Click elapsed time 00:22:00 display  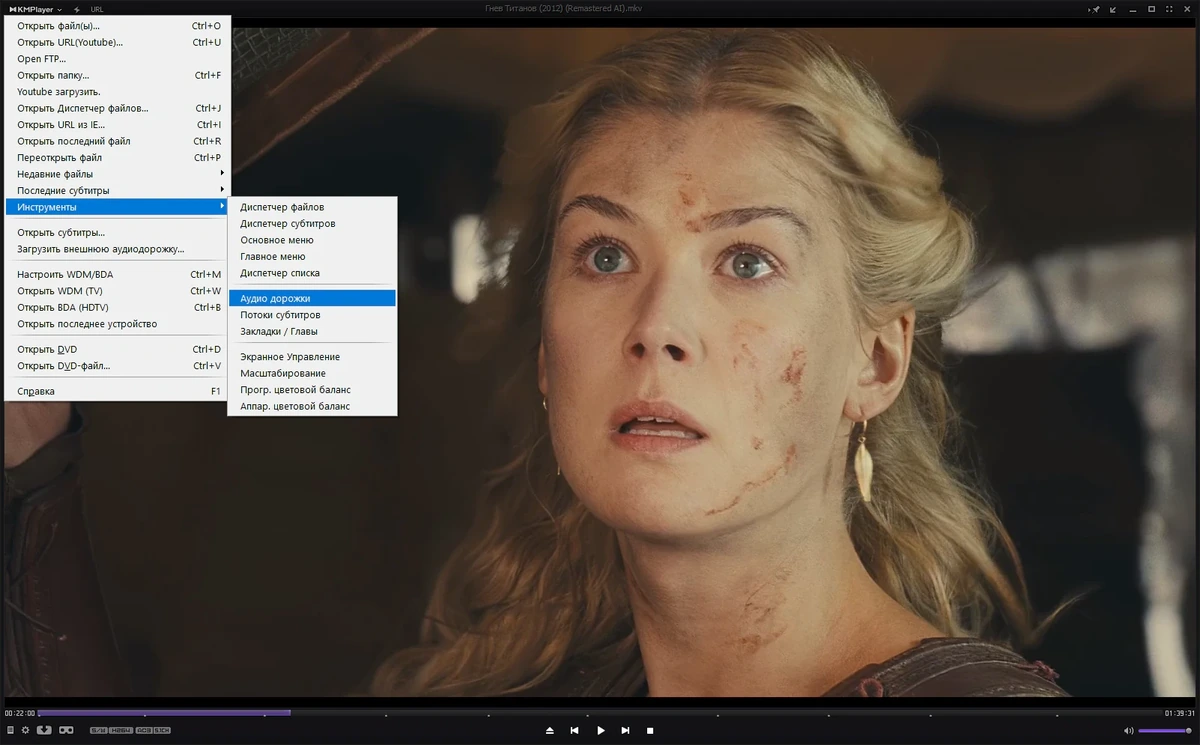(19, 713)
